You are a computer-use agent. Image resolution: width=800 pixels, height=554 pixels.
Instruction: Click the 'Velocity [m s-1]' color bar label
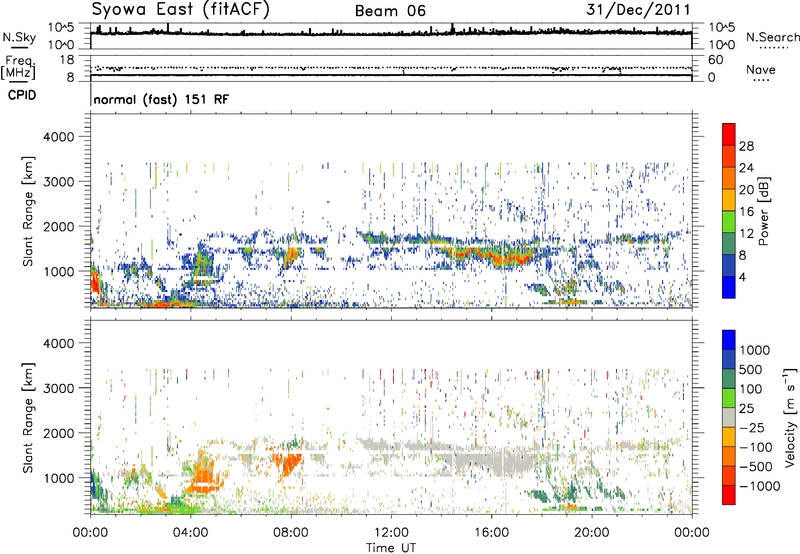[790, 417]
